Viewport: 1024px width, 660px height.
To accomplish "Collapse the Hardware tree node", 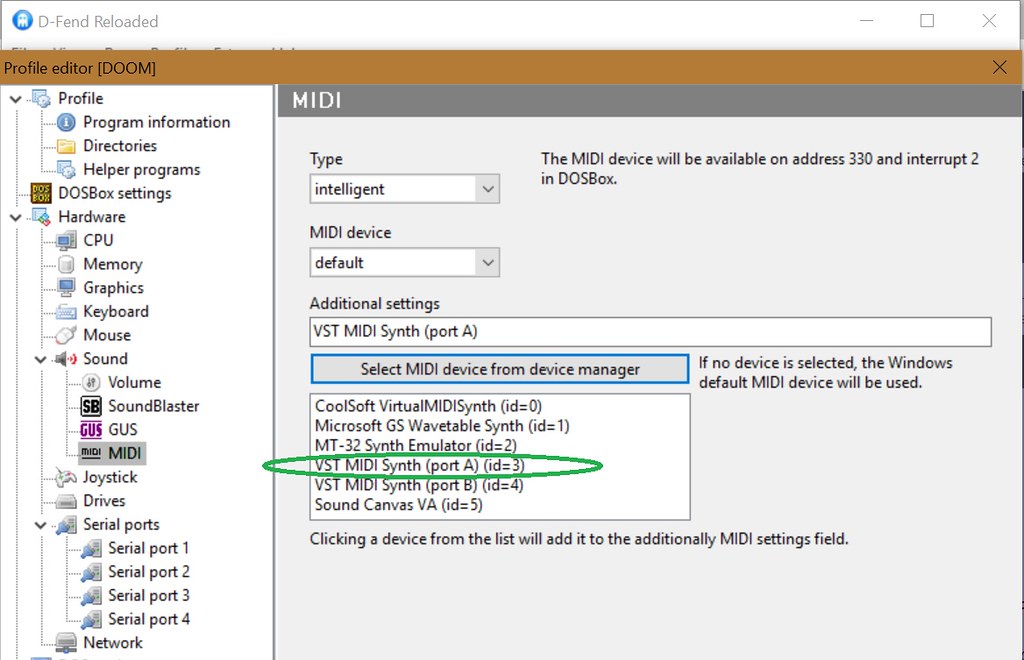I will pos(16,217).
